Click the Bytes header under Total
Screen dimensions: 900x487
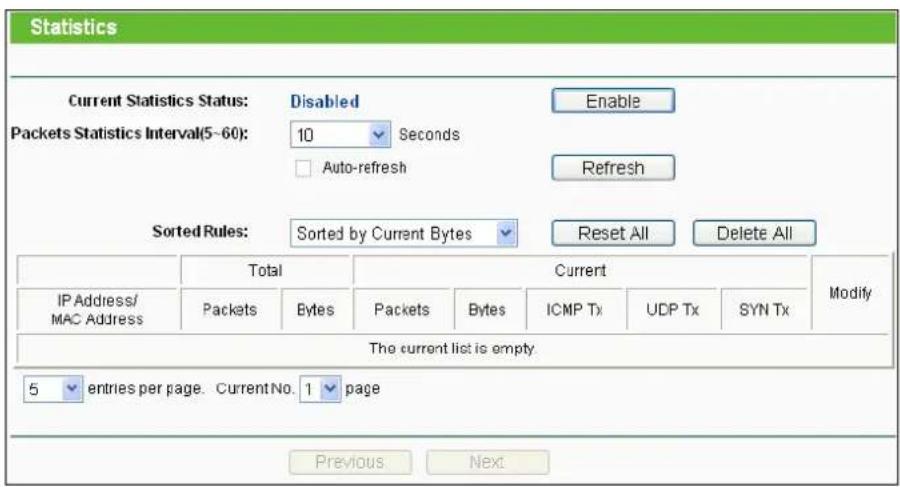315,310
